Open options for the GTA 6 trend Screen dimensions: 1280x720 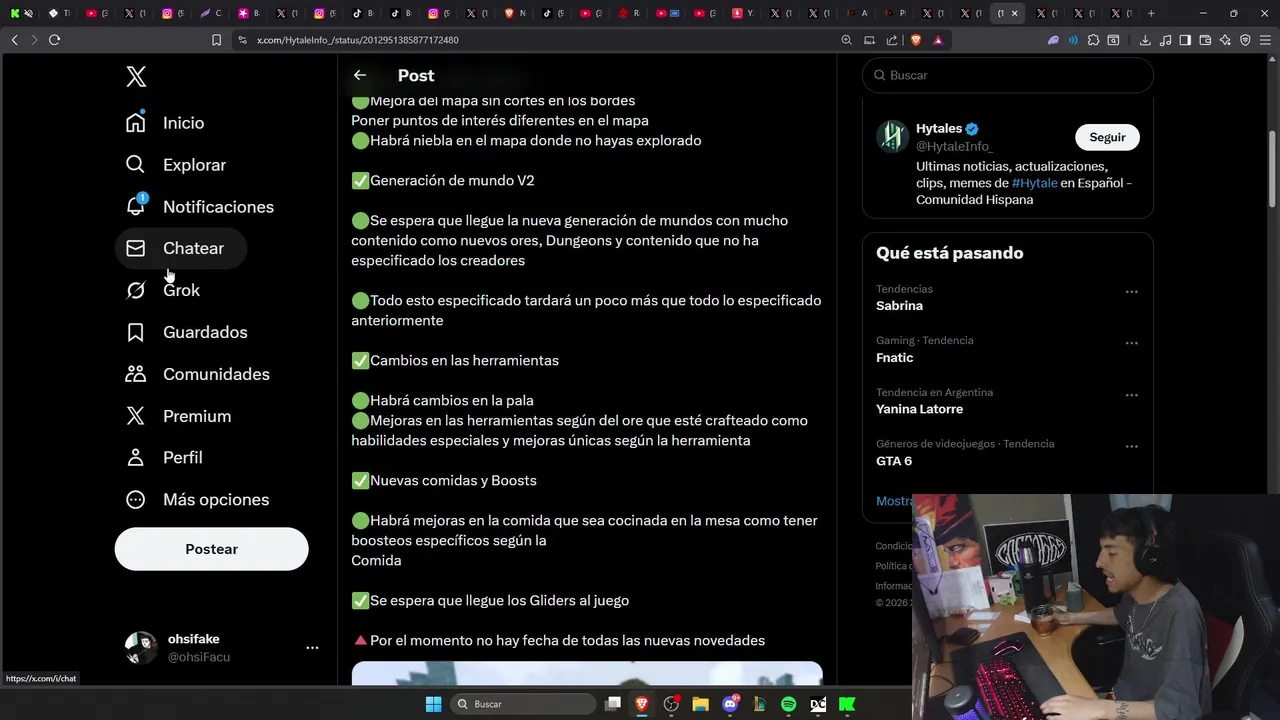1132,447
